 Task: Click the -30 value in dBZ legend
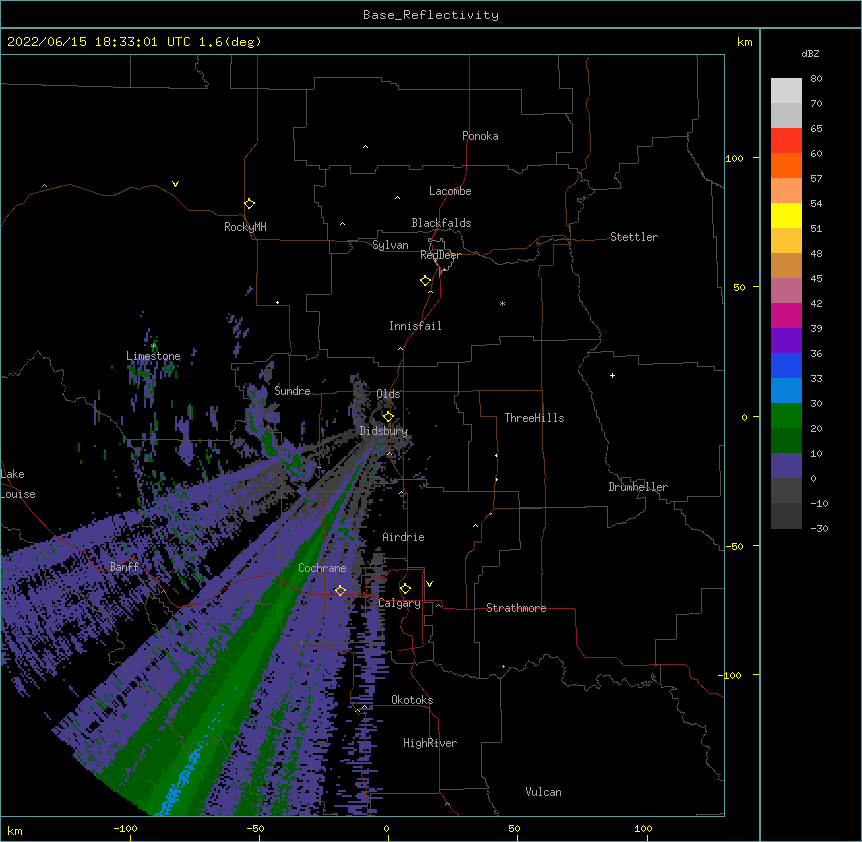819,529
